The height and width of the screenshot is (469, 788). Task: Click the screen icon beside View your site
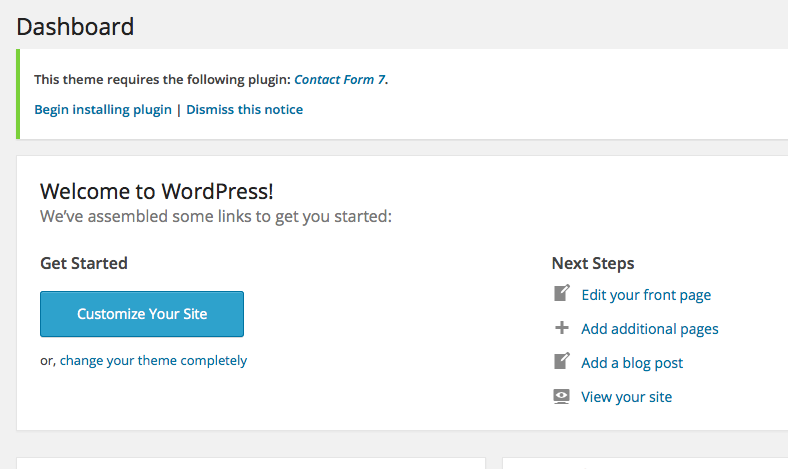point(562,396)
